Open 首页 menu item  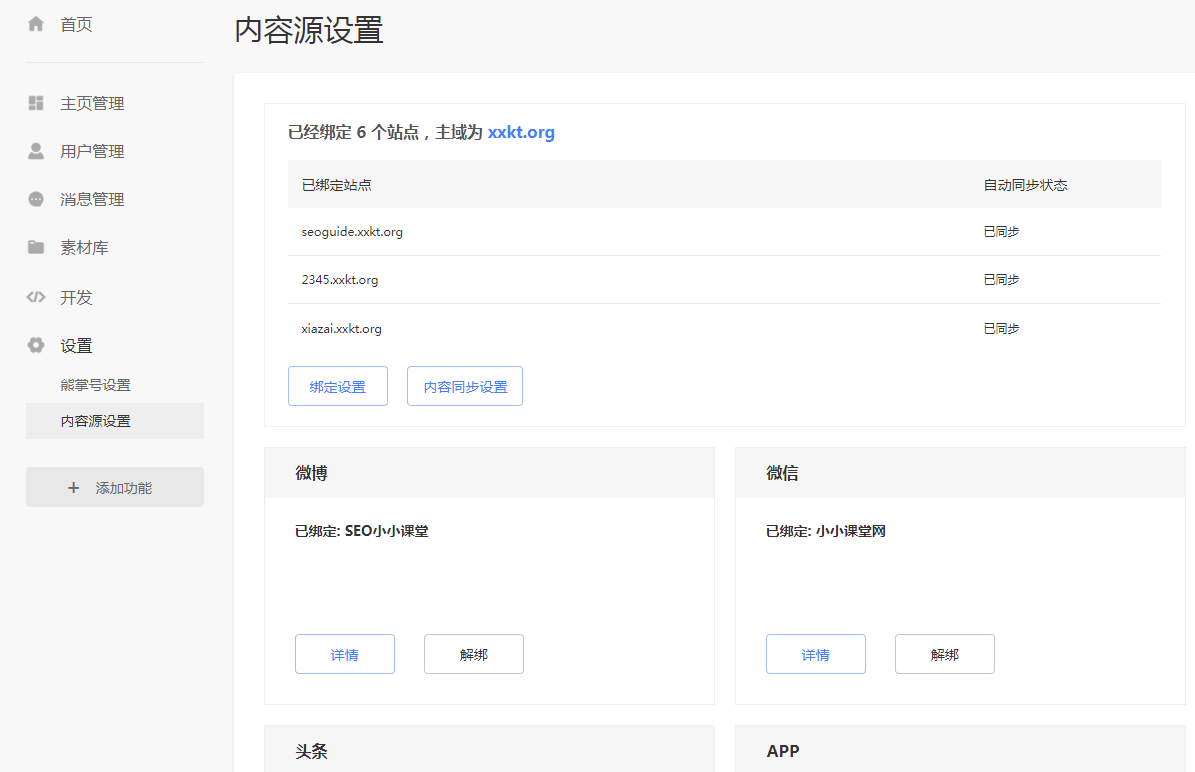[x=76, y=24]
